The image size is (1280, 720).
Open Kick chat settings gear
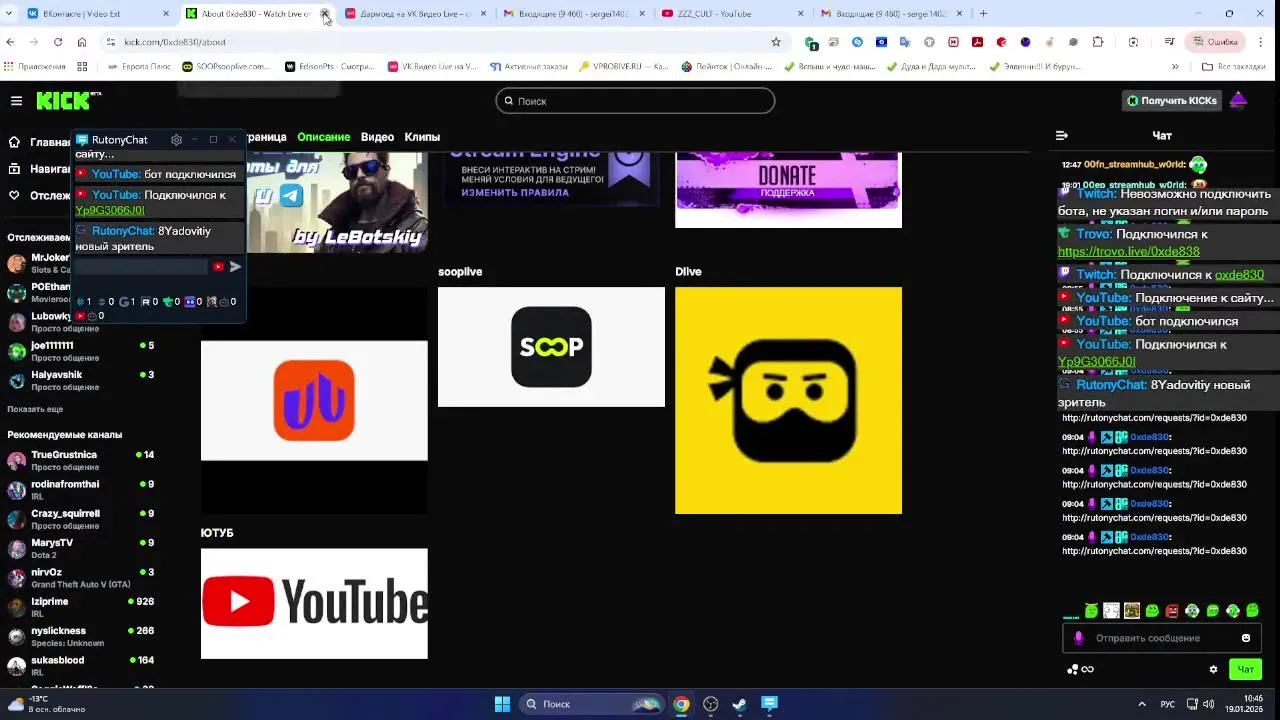pos(1213,670)
